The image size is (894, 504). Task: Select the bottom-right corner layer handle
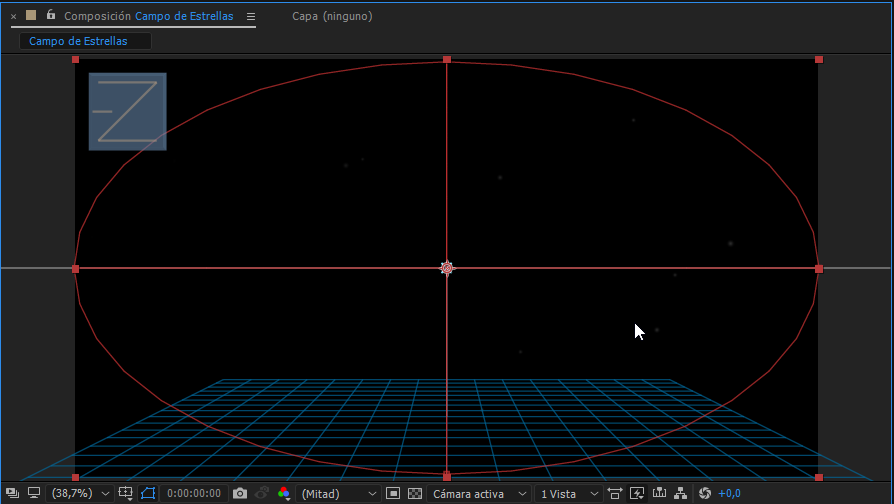pyautogui.click(x=819, y=477)
